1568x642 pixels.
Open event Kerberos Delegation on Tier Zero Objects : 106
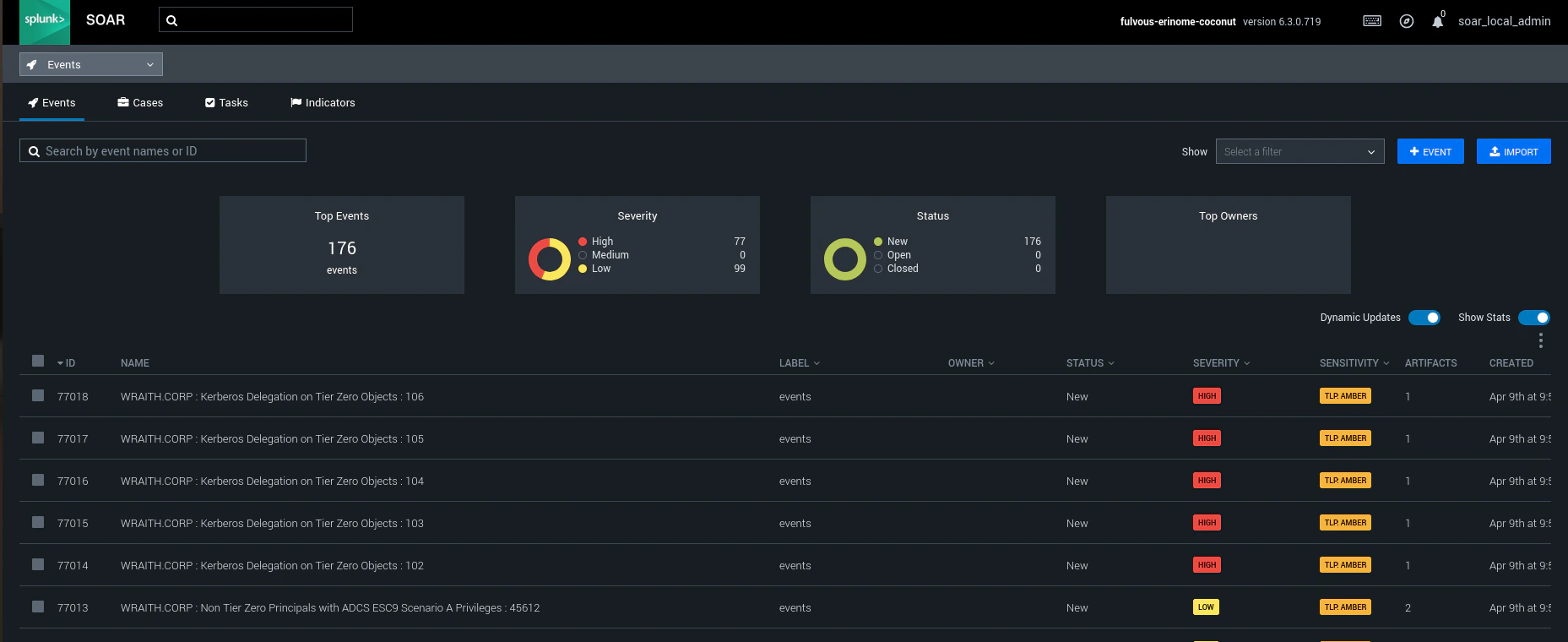click(x=272, y=396)
